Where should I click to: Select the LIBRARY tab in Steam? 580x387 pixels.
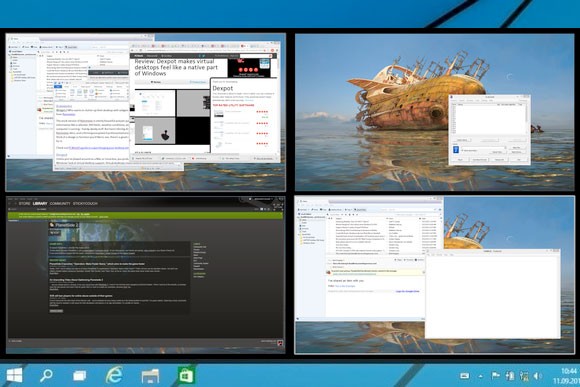(40, 203)
